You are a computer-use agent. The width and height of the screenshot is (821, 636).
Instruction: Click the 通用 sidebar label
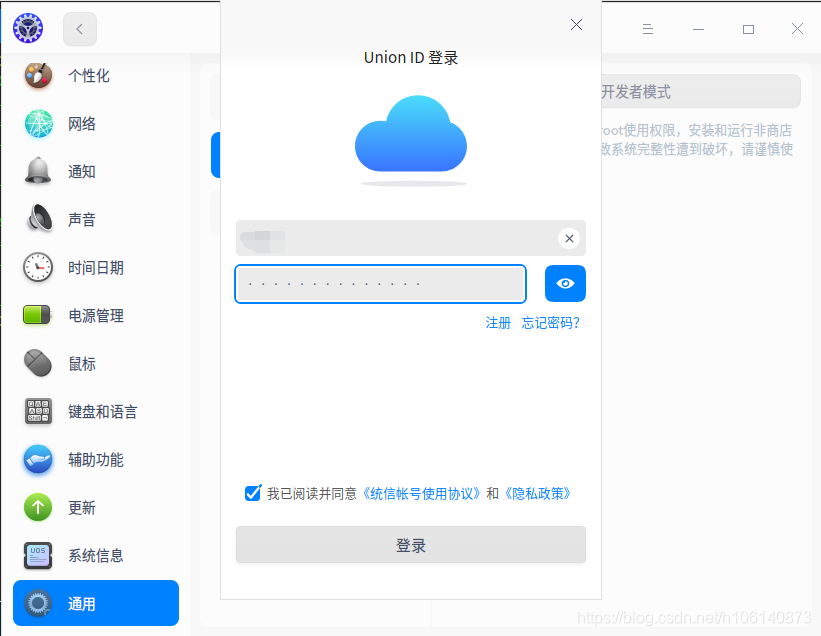(x=82, y=604)
